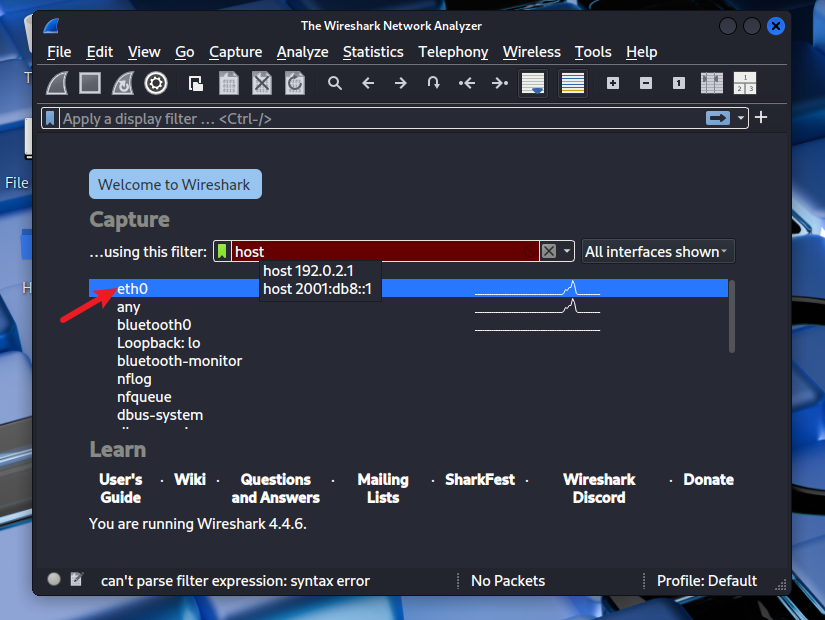Reload this capture file icon
This screenshot has height=620, width=825.
point(295,83)
